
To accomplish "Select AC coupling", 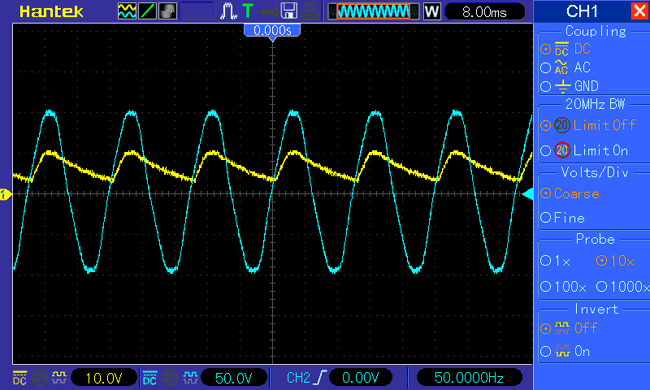I will 566,67.
